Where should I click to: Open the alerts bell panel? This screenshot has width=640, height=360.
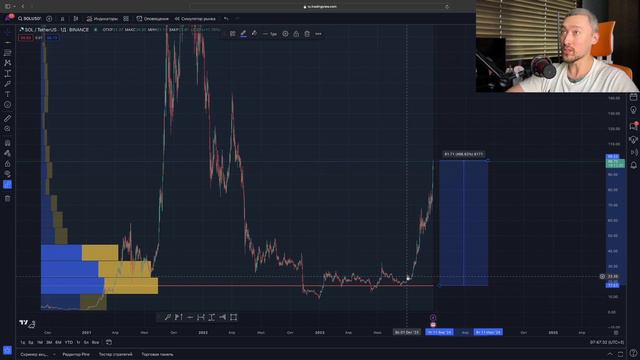633,165
